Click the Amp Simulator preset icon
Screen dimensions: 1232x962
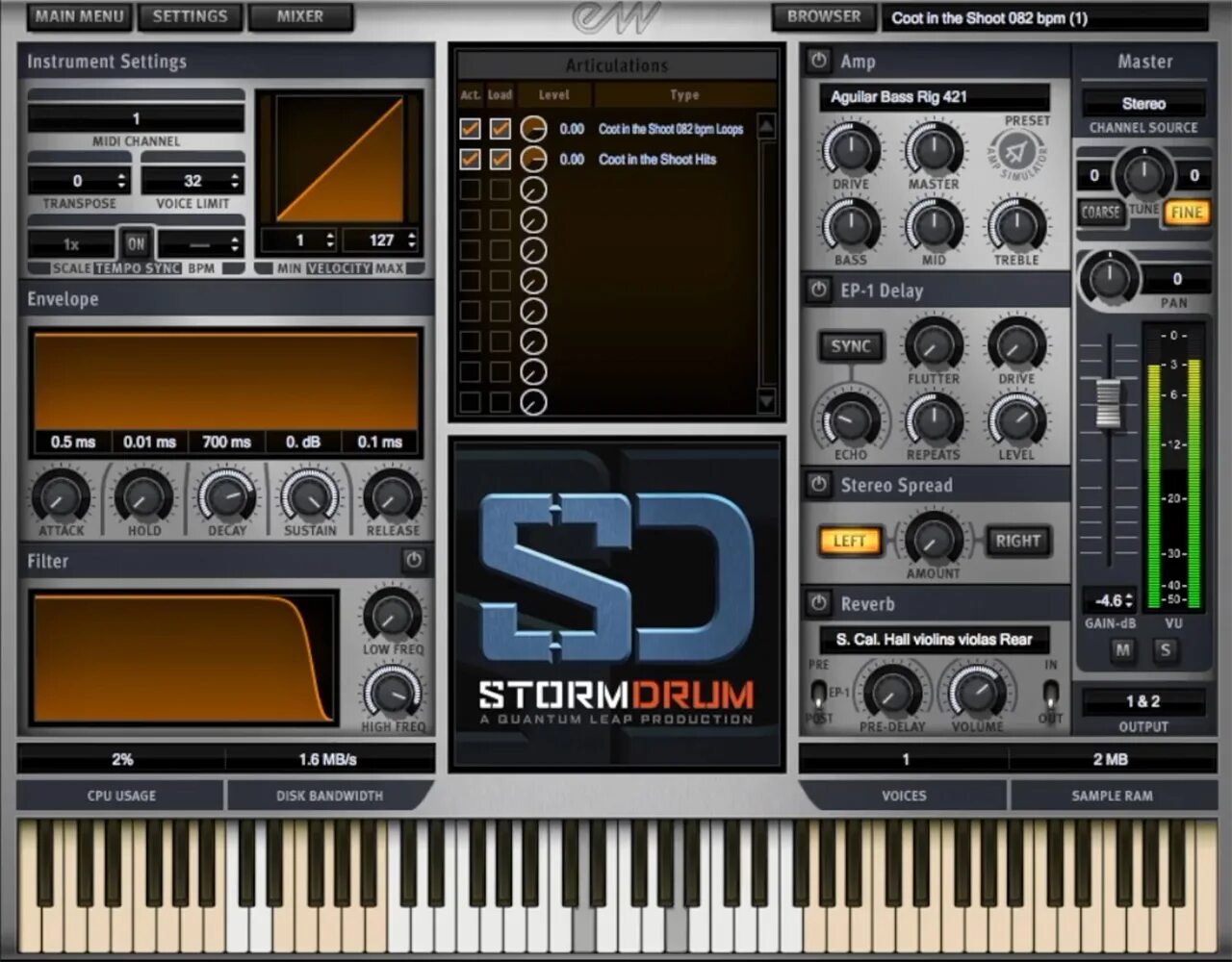coord(1018,151)
